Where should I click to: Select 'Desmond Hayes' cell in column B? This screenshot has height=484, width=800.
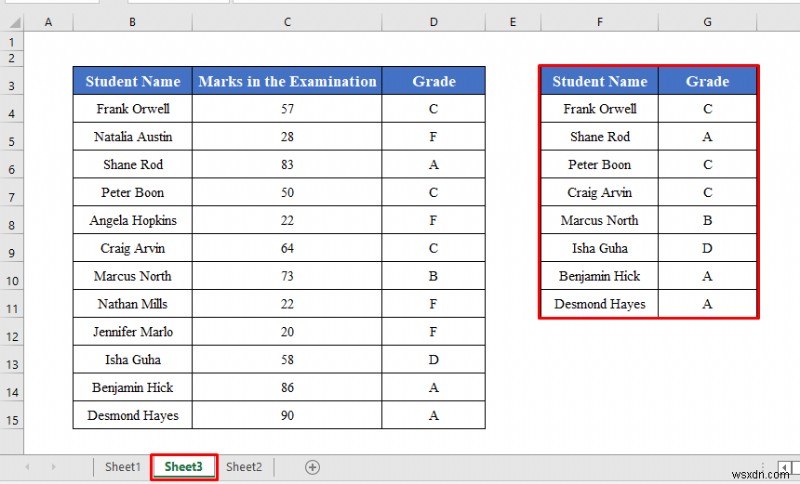tap(133, 415)
